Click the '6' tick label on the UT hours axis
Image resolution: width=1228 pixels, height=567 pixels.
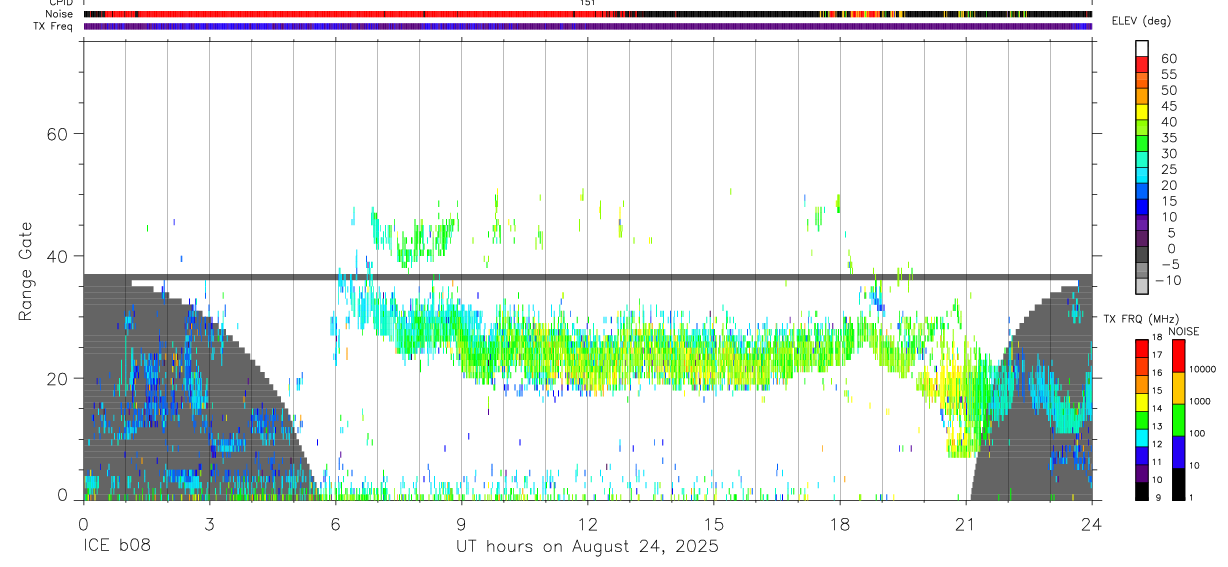coord(335,523)
